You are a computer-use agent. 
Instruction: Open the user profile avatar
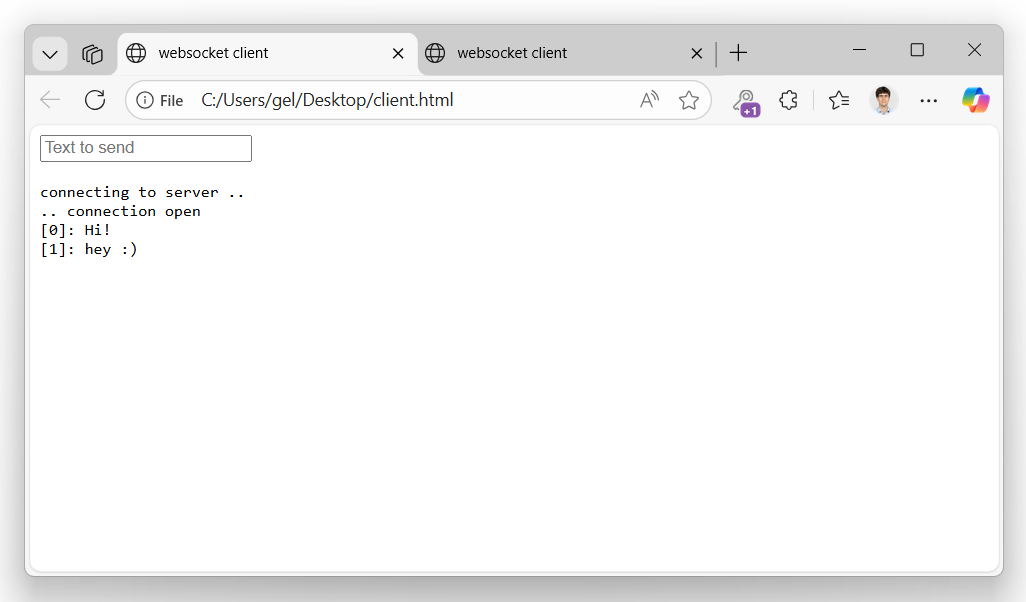coord(883,100)
